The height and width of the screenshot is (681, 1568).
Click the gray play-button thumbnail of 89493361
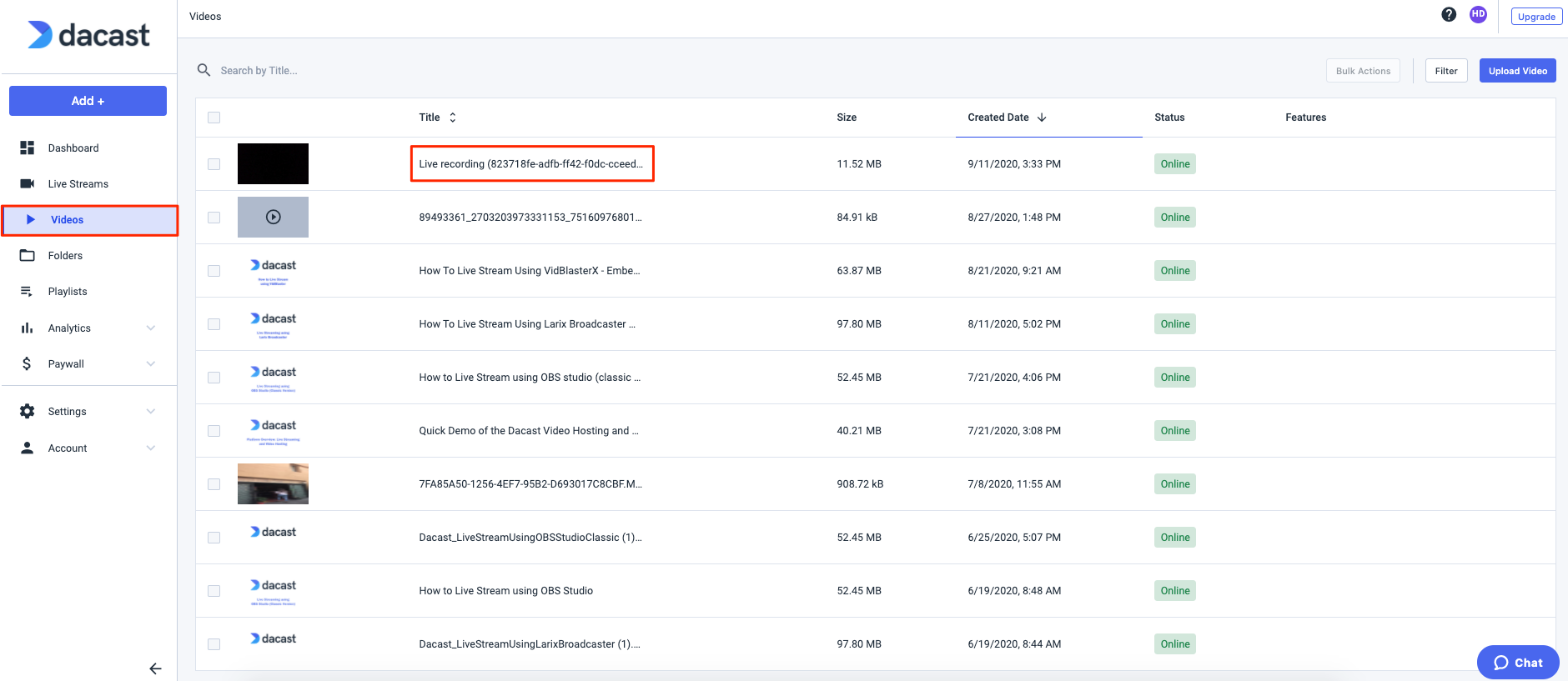(273, 217)
